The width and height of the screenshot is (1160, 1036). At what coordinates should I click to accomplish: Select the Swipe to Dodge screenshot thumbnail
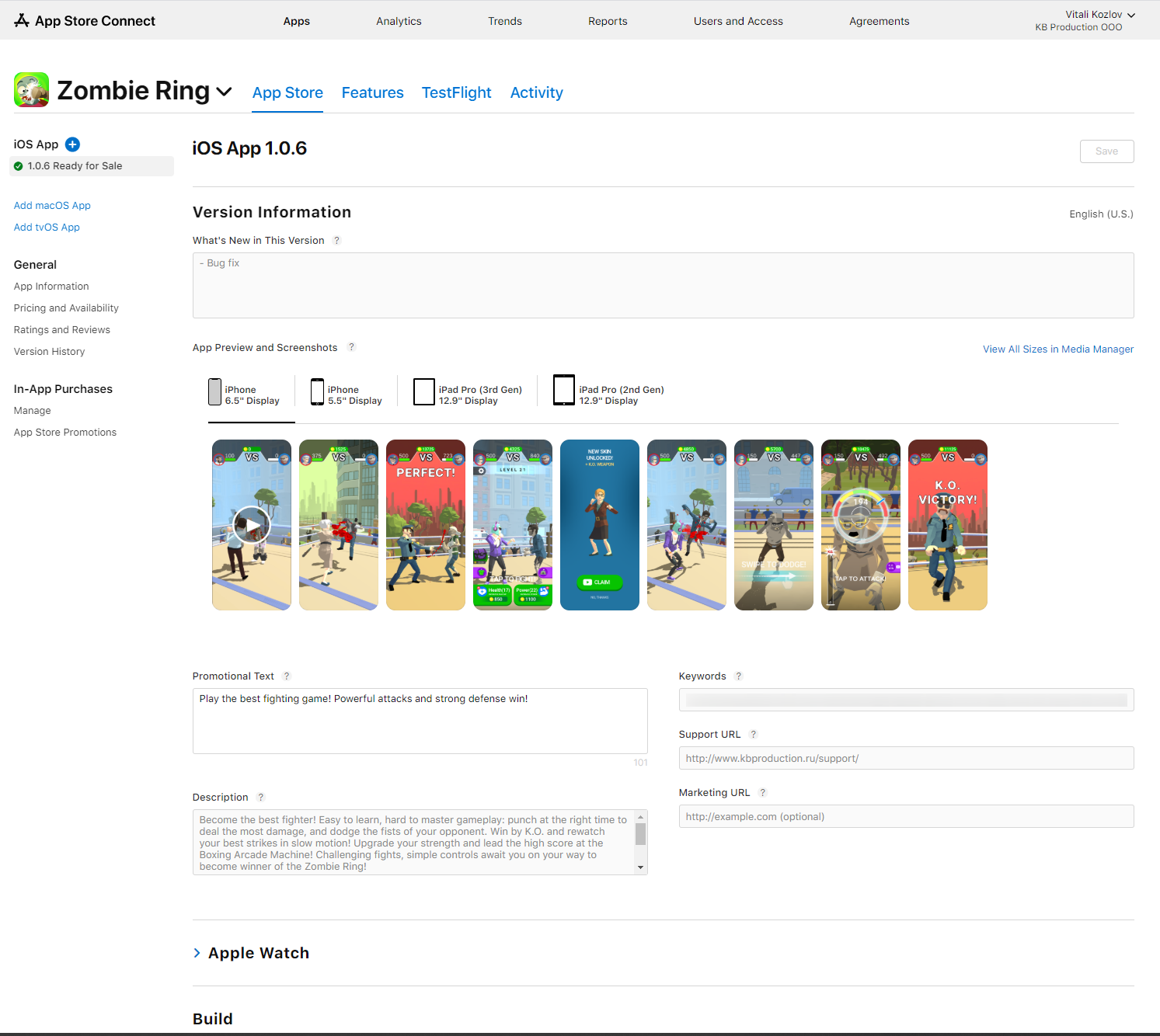pos(774,525)
